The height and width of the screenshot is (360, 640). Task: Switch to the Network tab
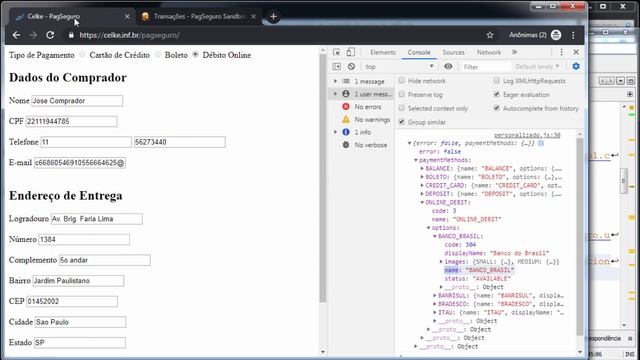(x=489, y=52)
